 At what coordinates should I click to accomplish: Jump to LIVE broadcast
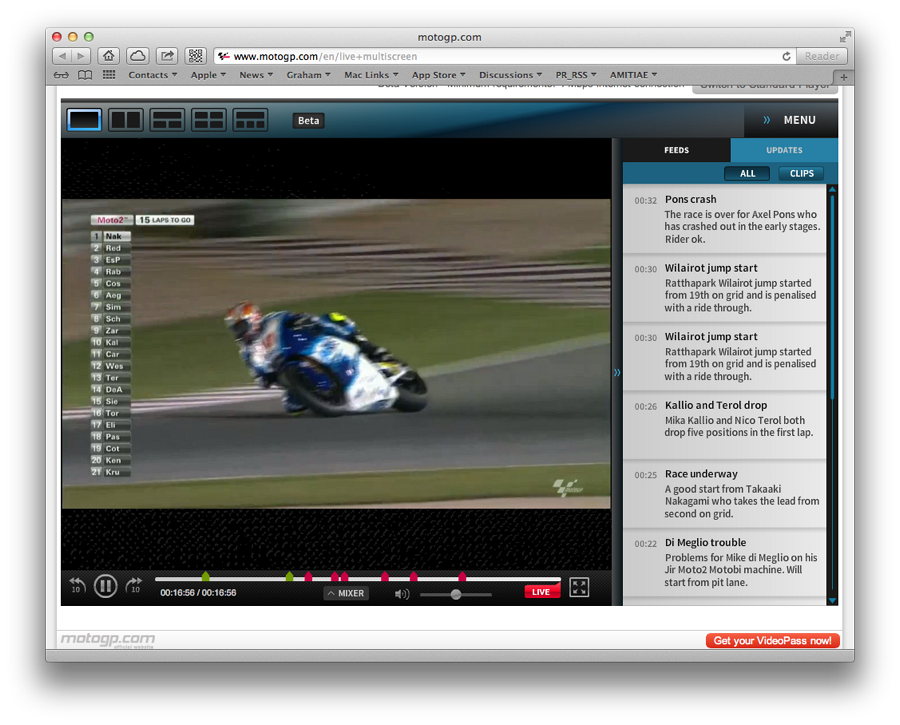541,592
